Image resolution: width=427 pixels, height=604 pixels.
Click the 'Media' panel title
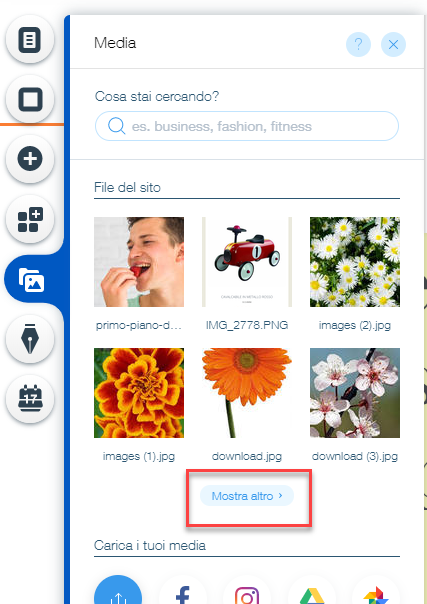click(x=115, y=43)
